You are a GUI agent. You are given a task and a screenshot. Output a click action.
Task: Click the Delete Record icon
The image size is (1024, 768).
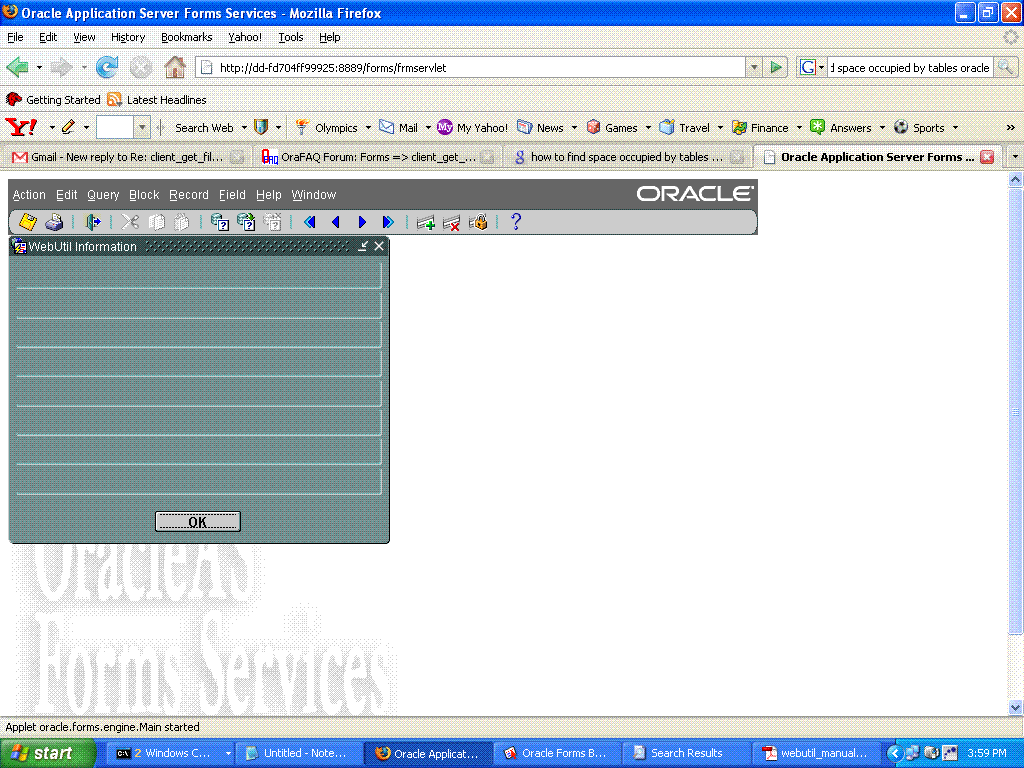tap(452, 222)
